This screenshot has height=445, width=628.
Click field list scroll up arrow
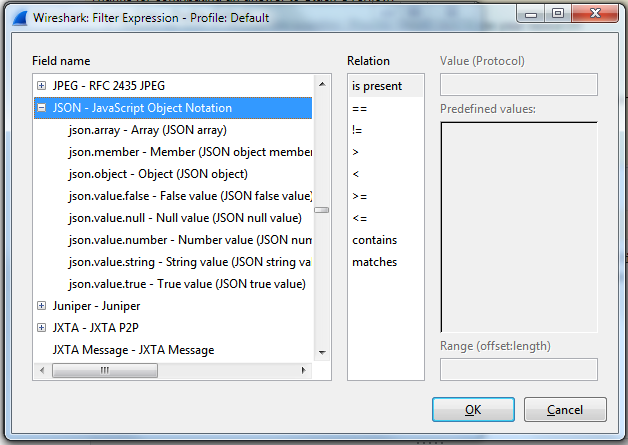point(322,84)
